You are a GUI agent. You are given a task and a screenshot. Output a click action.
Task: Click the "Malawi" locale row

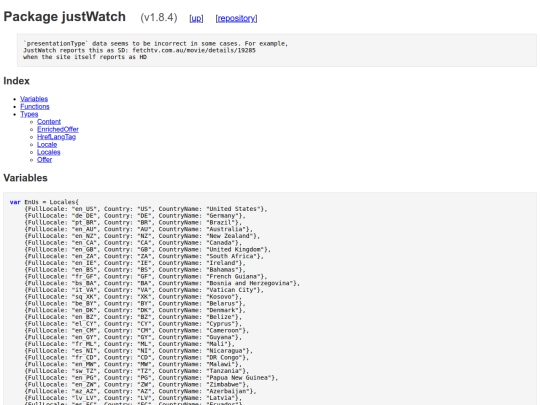coord(133,364)
